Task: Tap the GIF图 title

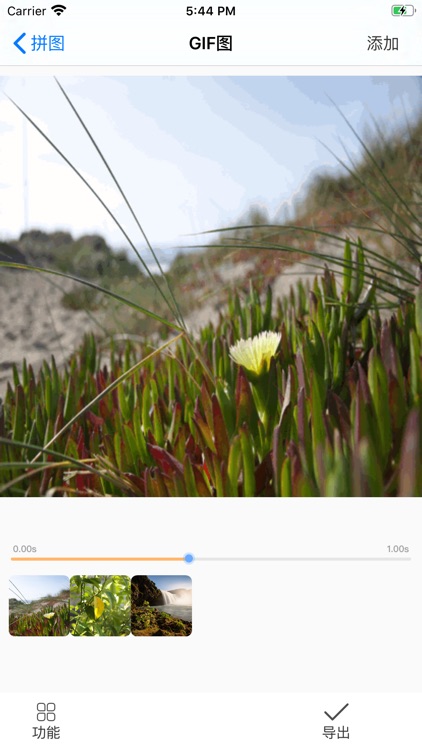Action: [x=211, y=44]
